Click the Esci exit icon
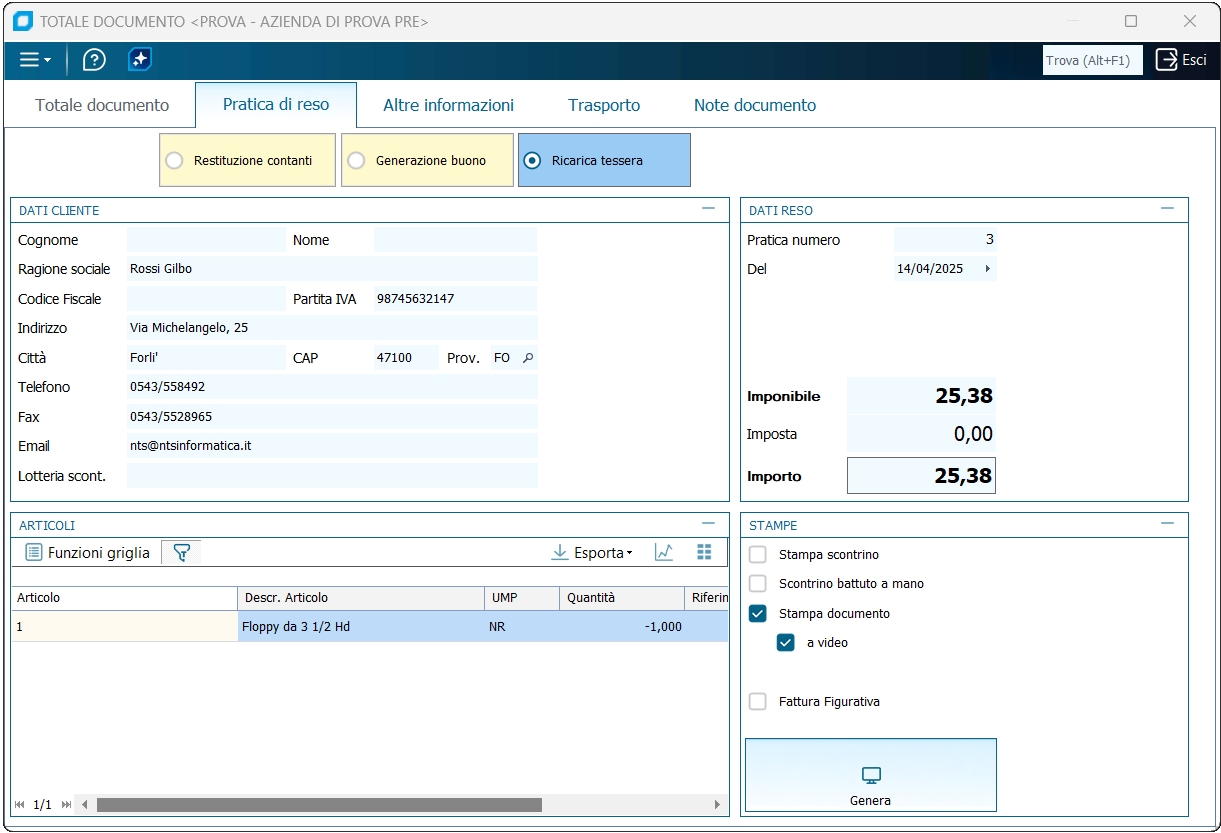The width and height of the screenshot is (1221, 833). point(1167,60)
